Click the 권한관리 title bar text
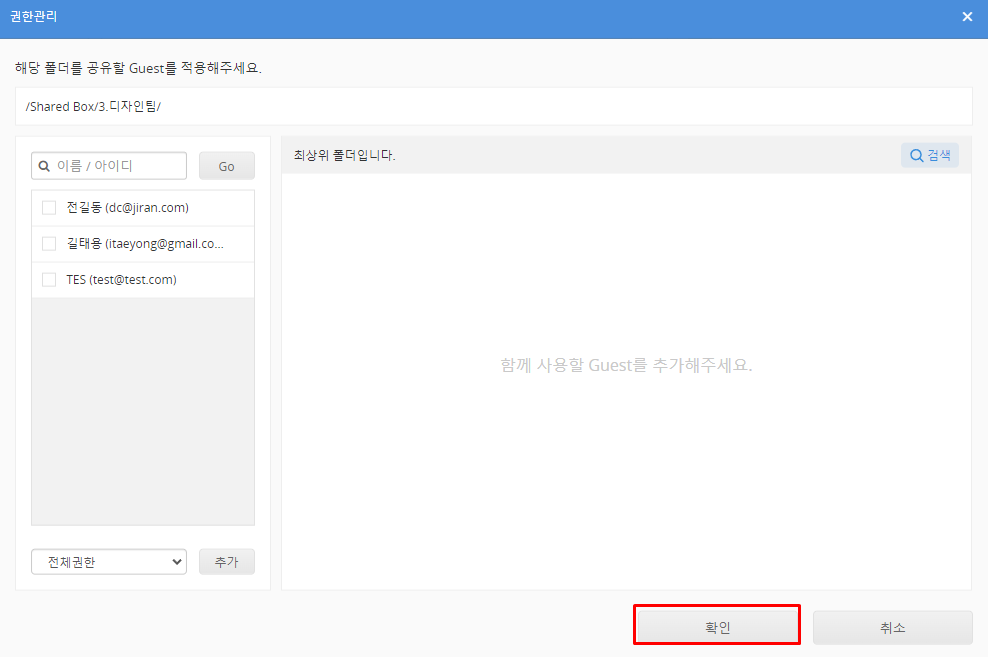The height and width of the screenshot is (657, 988). coord(34,17)
